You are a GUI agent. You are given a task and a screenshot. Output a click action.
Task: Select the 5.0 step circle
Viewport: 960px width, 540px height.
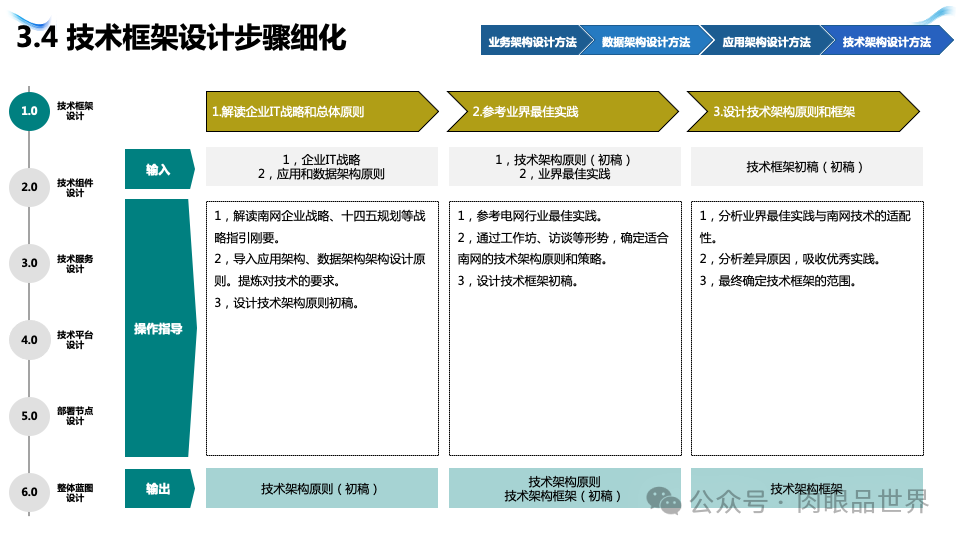click(29, 416)
